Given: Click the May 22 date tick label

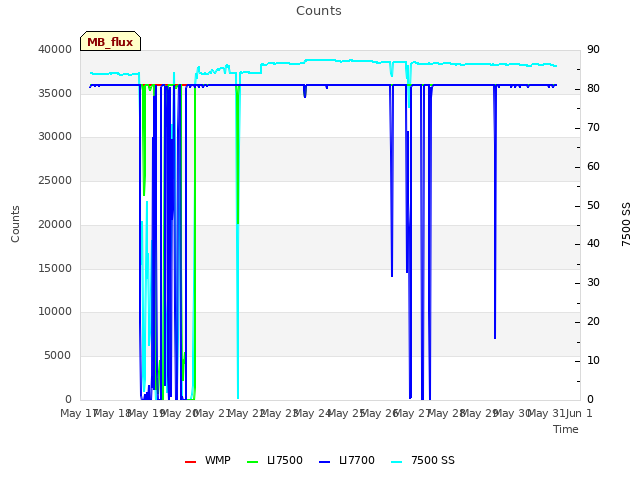Looking at the screenshot, I should (x=246, y=413).
